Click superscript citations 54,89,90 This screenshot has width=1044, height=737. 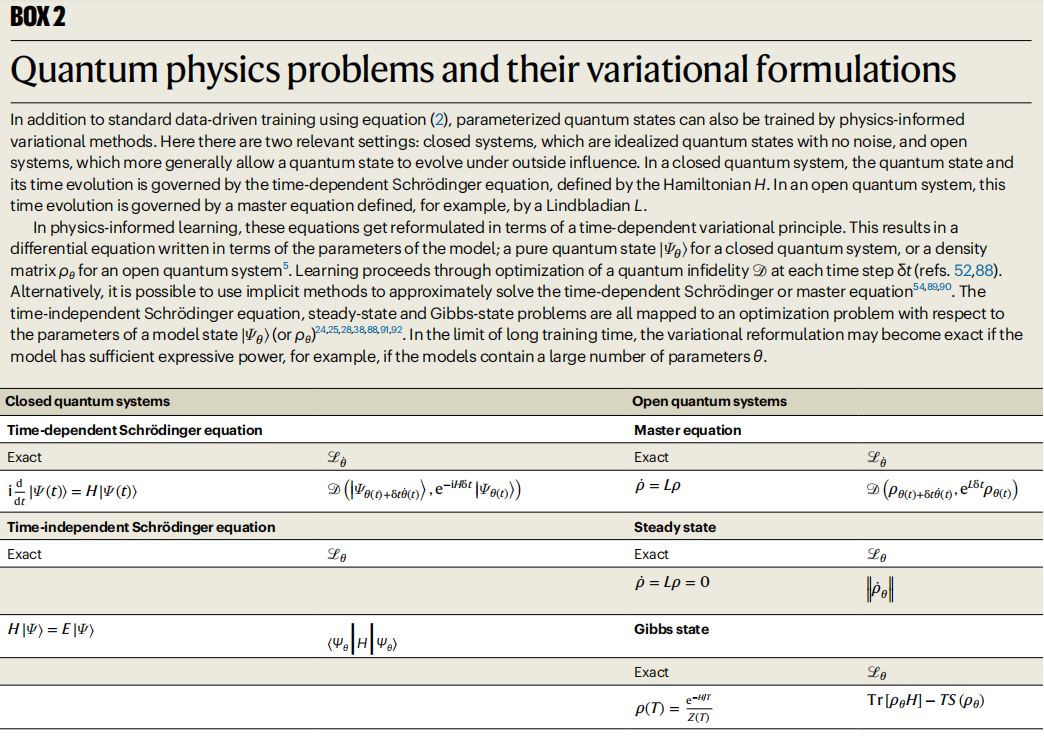[932, 287]
